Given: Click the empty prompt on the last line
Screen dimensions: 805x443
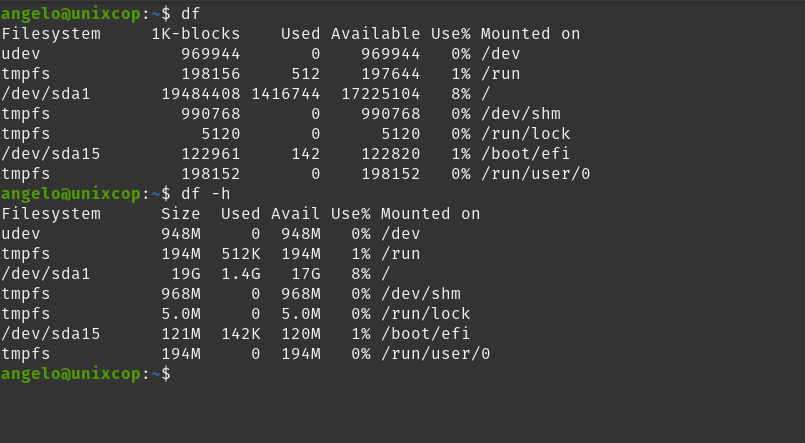Looking at the screenshot, I should click(86, 374).
